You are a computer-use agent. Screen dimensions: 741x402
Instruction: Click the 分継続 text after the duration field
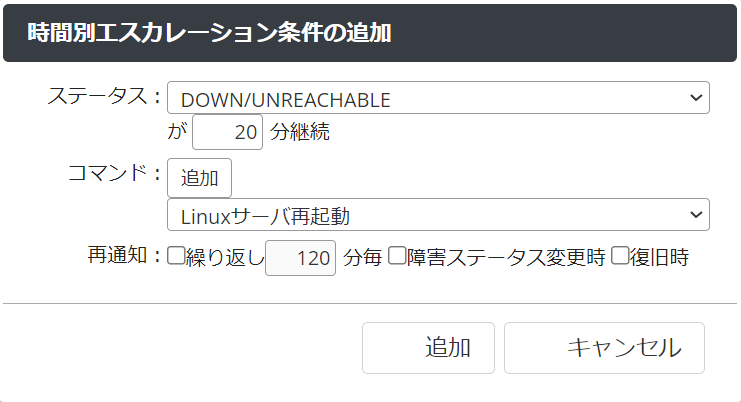click(300, 132)
